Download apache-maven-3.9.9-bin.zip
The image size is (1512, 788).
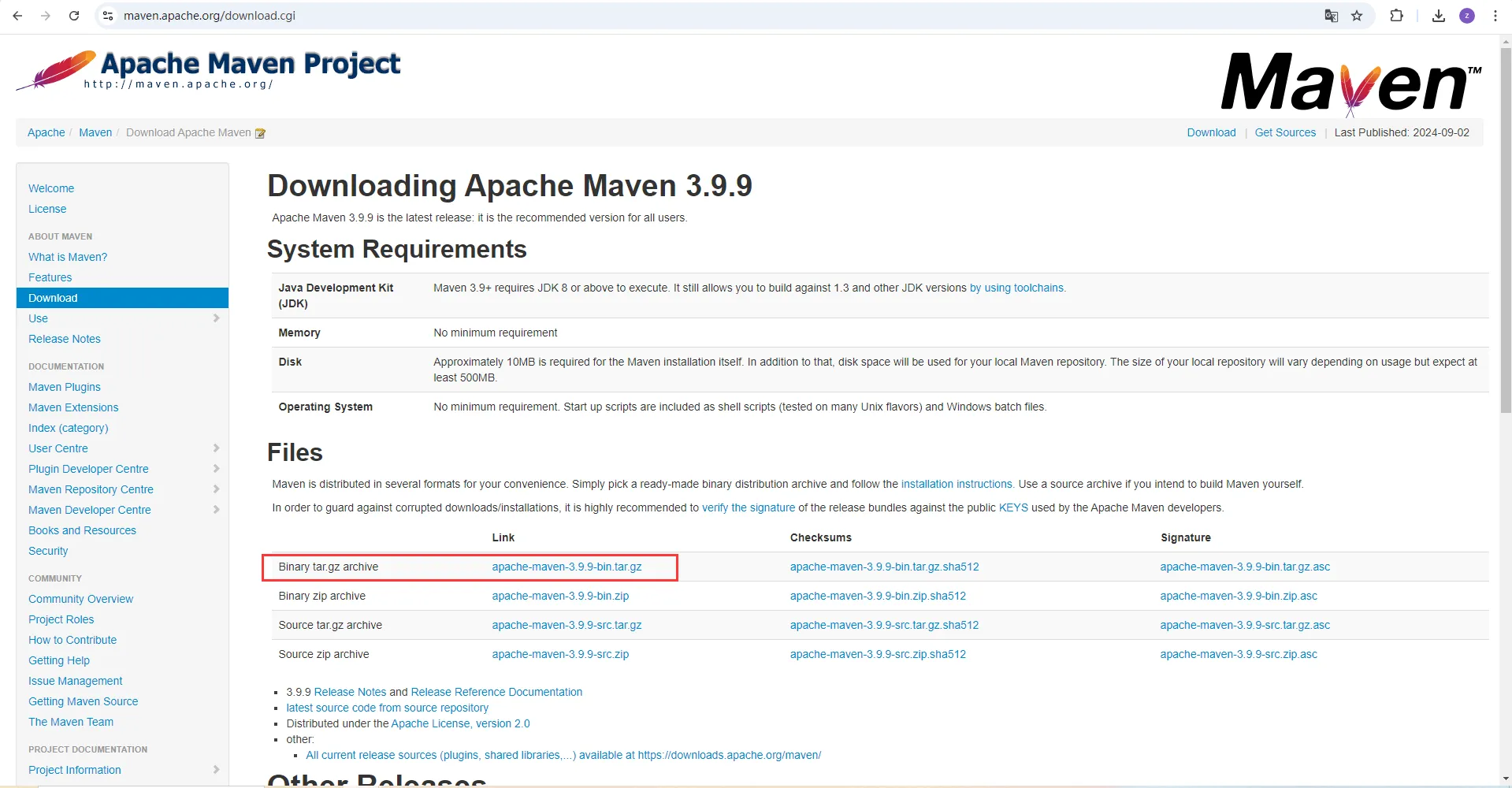(560, 596)
